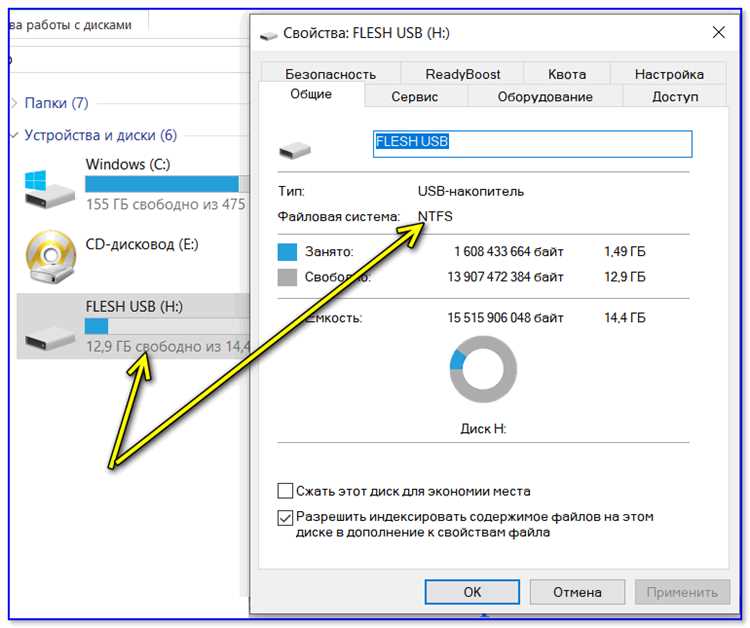The image size is (750, 628).
Task: Open the Оборудование tab
Action: [x=545, y=97]
